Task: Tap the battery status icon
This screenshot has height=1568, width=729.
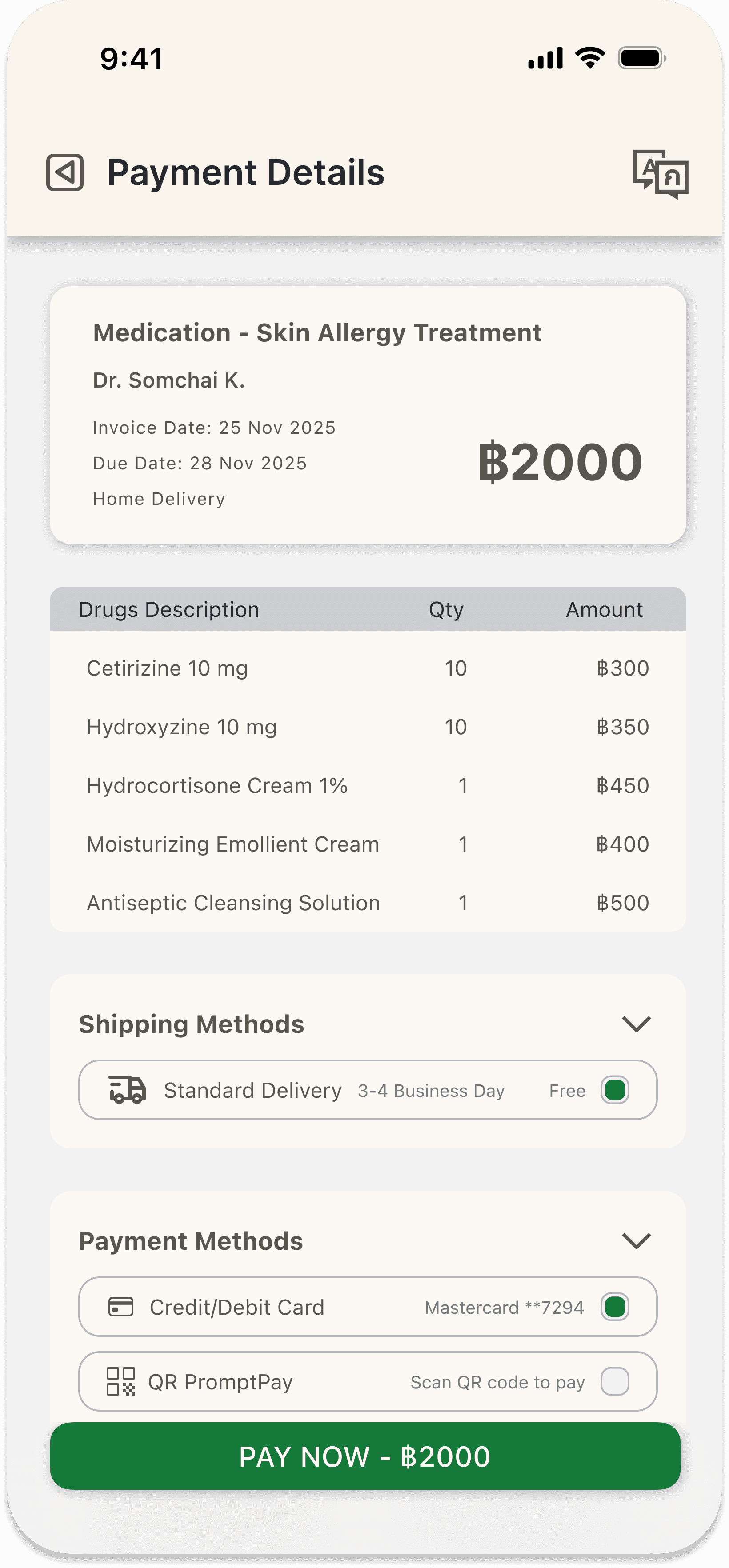Action: click(641, 58)
